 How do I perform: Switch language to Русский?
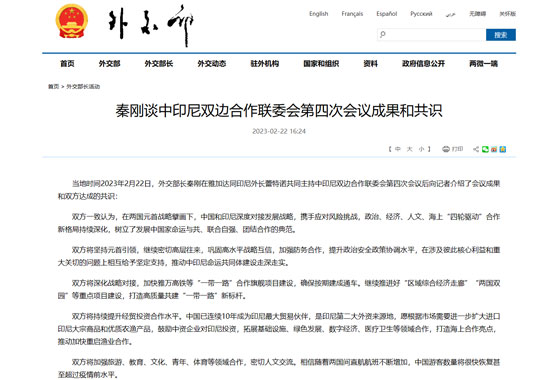421,14
